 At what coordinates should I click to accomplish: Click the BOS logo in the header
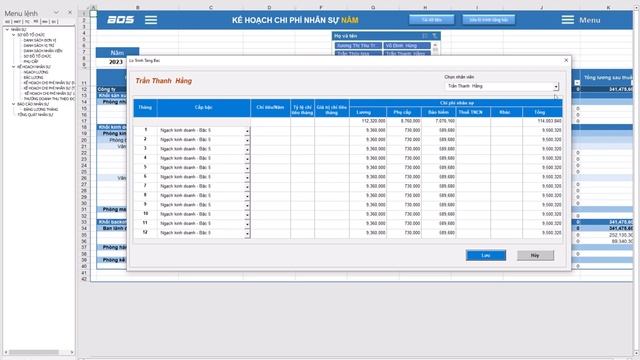tap(120, 20)
